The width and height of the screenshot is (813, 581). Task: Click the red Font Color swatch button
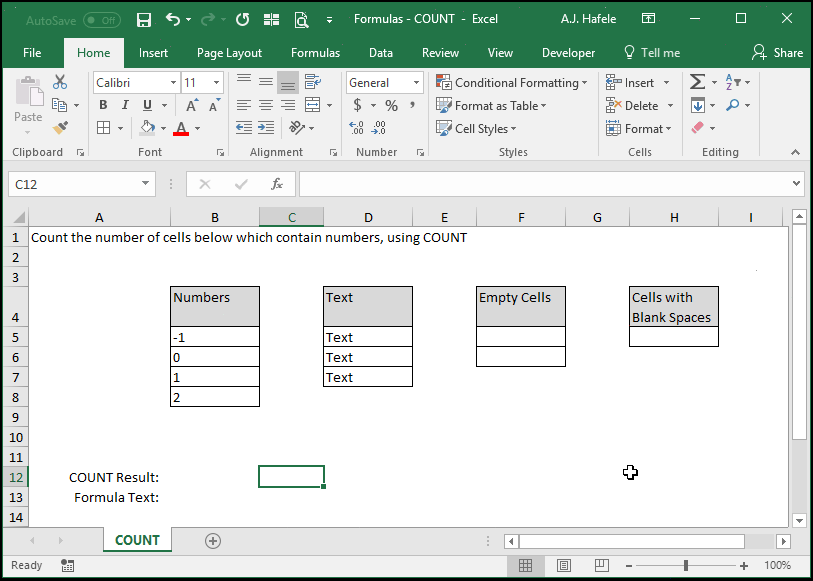pos(181,128)
